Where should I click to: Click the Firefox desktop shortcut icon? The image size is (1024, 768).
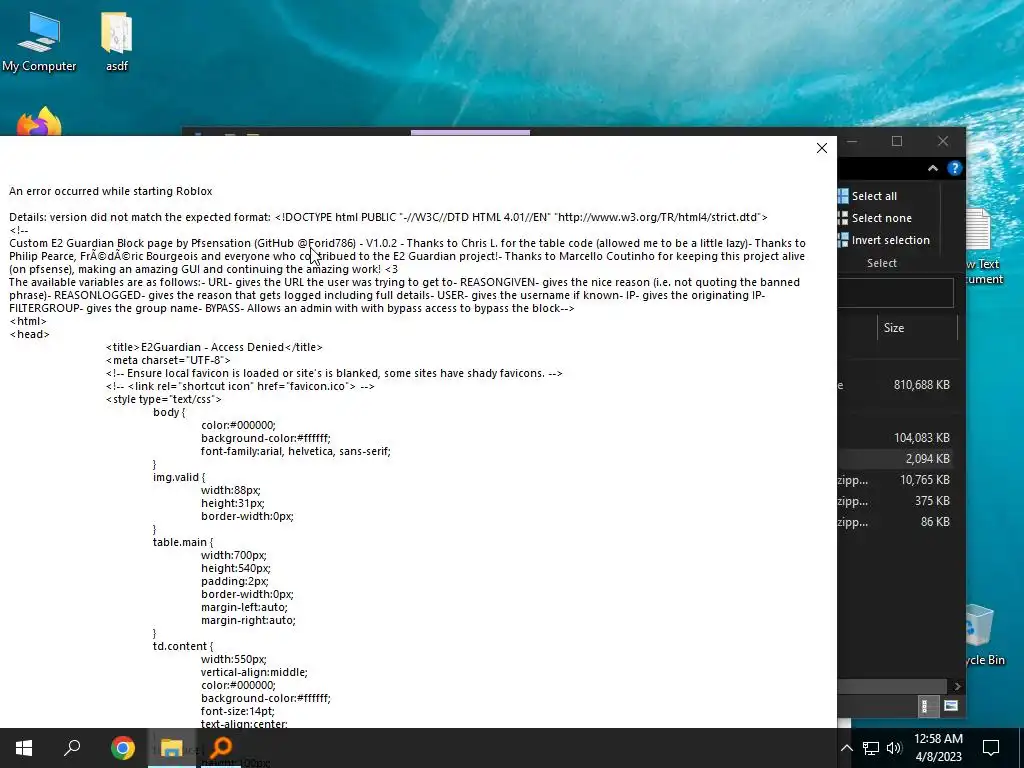coord(39,121)
